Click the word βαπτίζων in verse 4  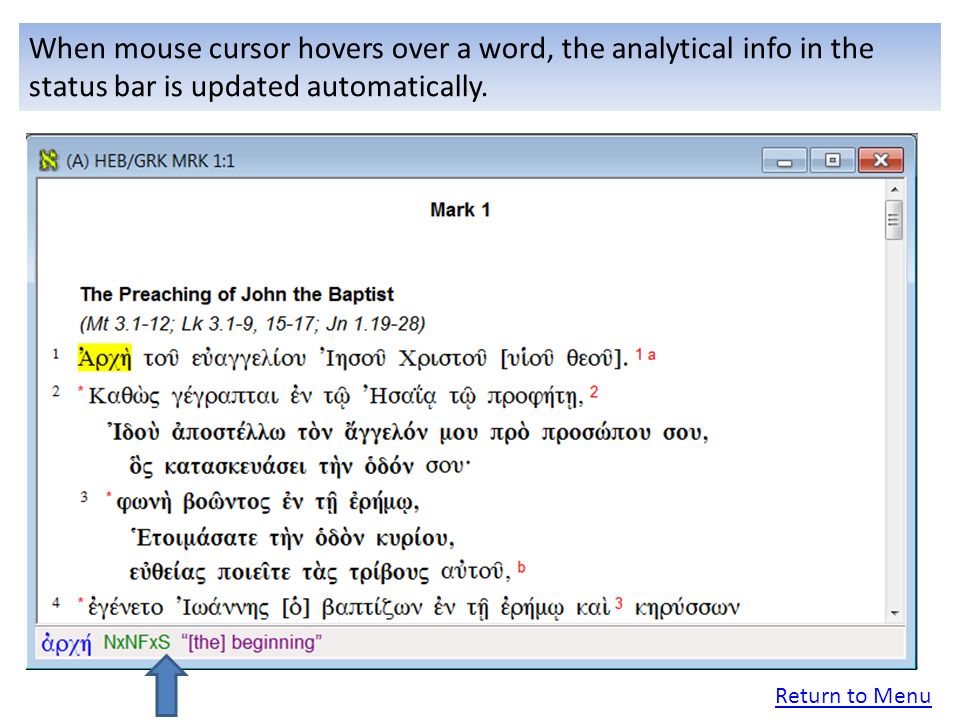(372, 607)
